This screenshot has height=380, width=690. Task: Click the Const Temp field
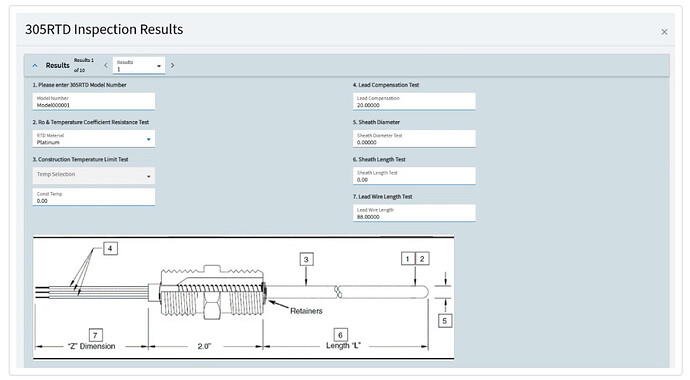click(x=94, y=197)
